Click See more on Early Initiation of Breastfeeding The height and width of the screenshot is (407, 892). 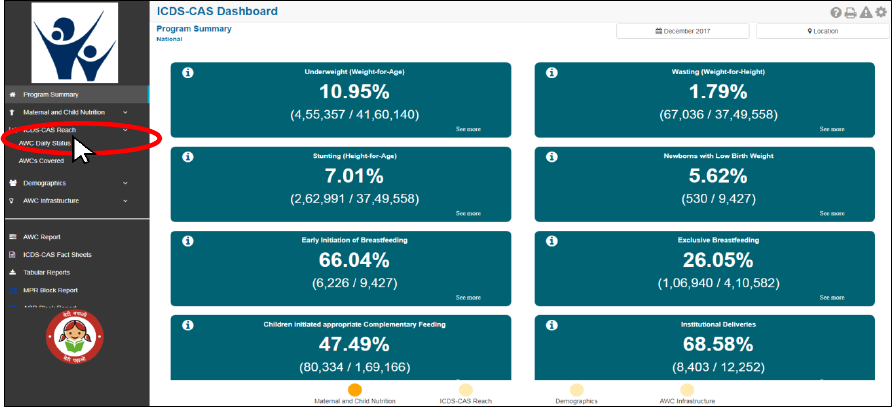point(468,298)
